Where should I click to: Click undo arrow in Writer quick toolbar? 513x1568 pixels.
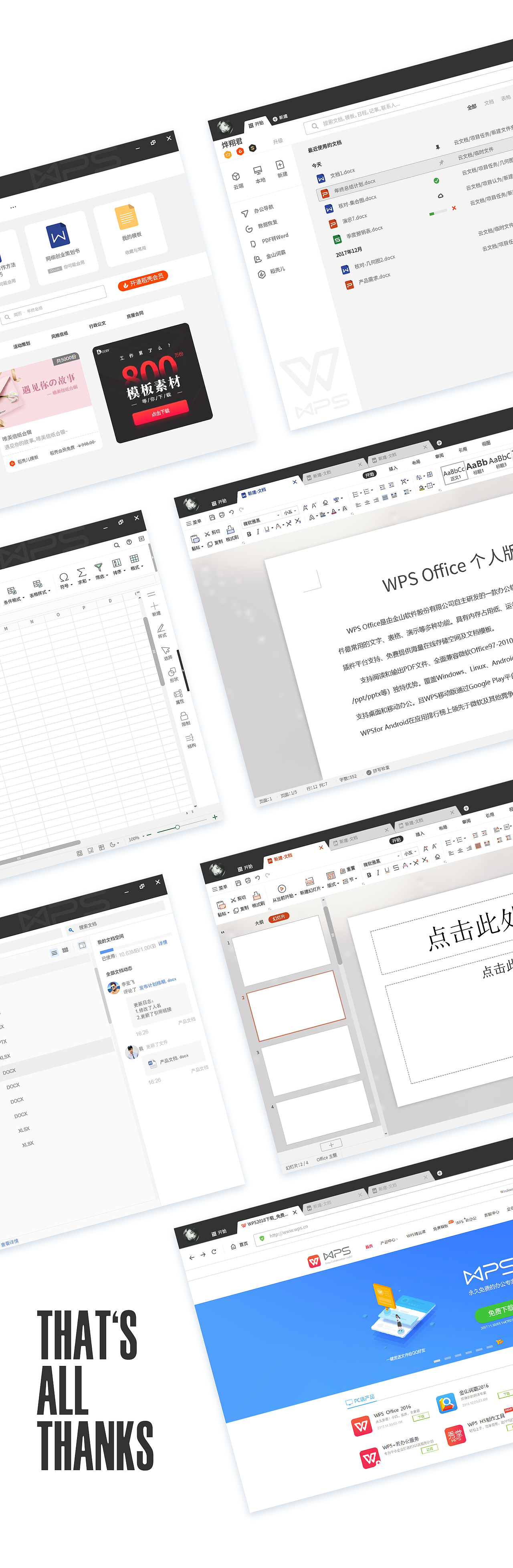click(231, 512)
